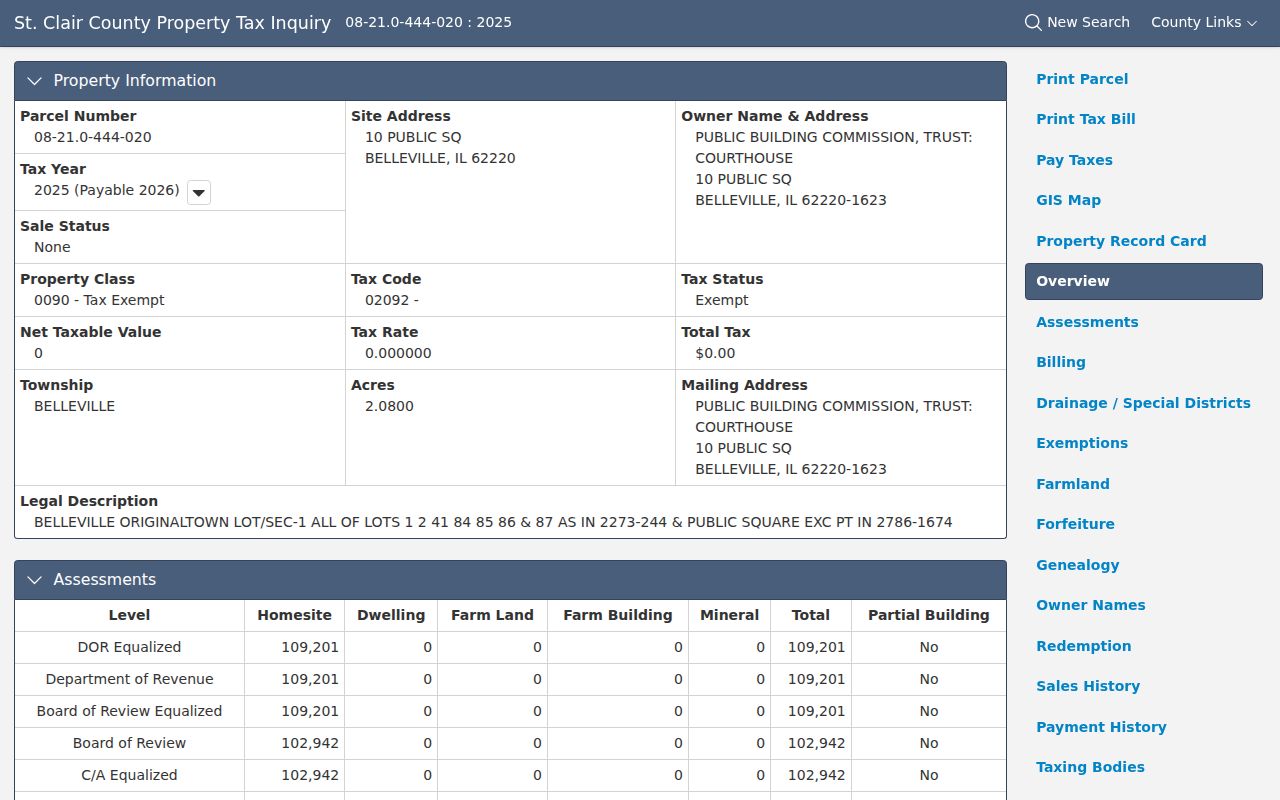The width and height of the screenshot is (1280, 800).
Task: Collapse the Assessments panel chevron
Action: 35,580
